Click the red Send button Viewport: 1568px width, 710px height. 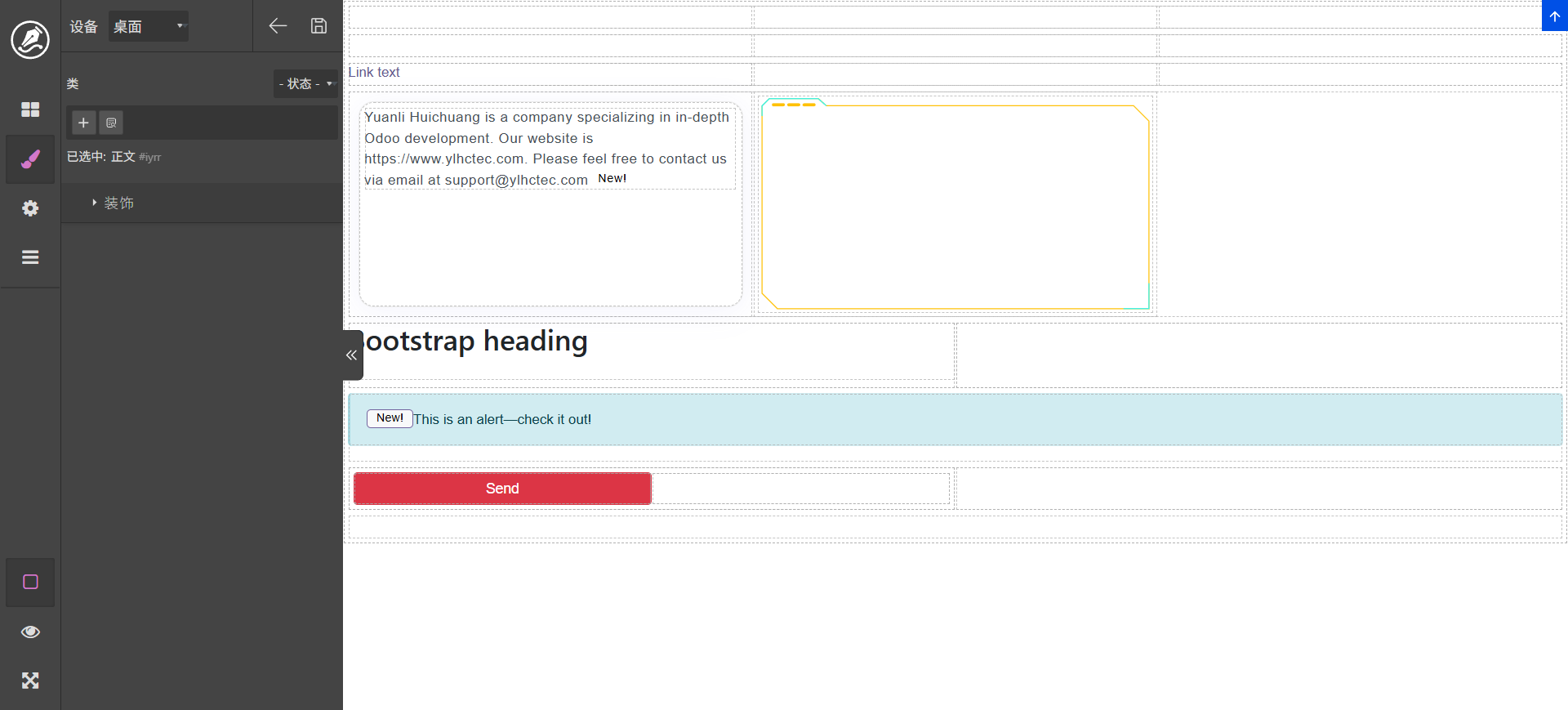coord(502,489)
